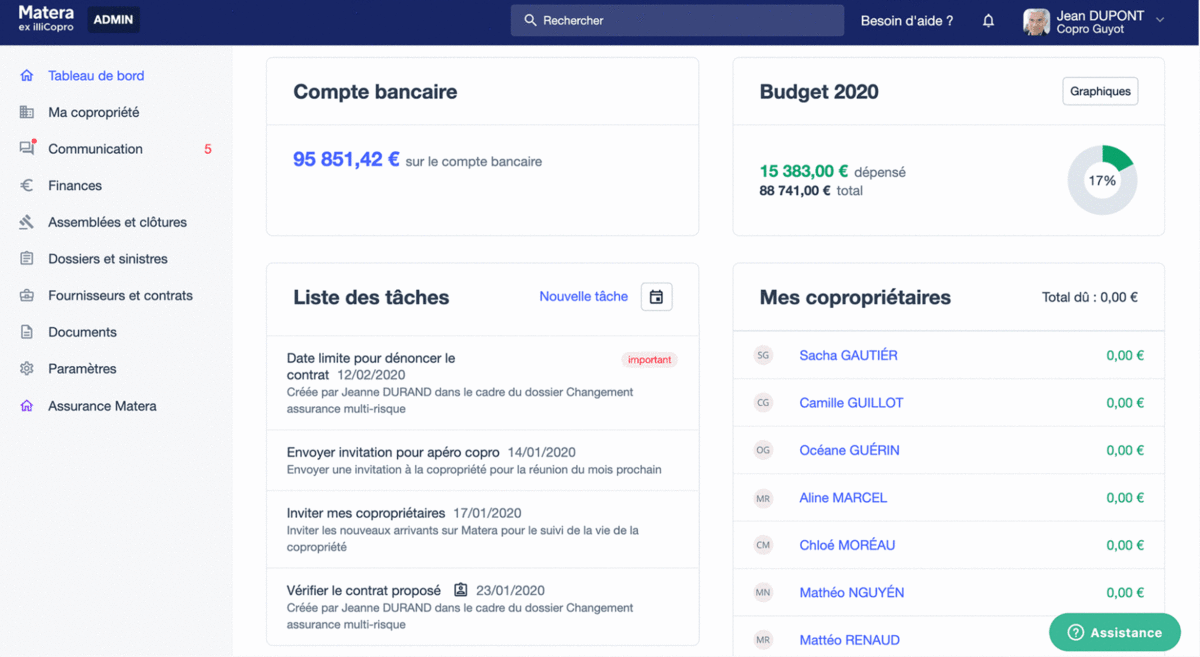The height and width of the screenshot is (657, 1200).
Task: Click the 17% budget donut chart
Action: point(1102,181)
